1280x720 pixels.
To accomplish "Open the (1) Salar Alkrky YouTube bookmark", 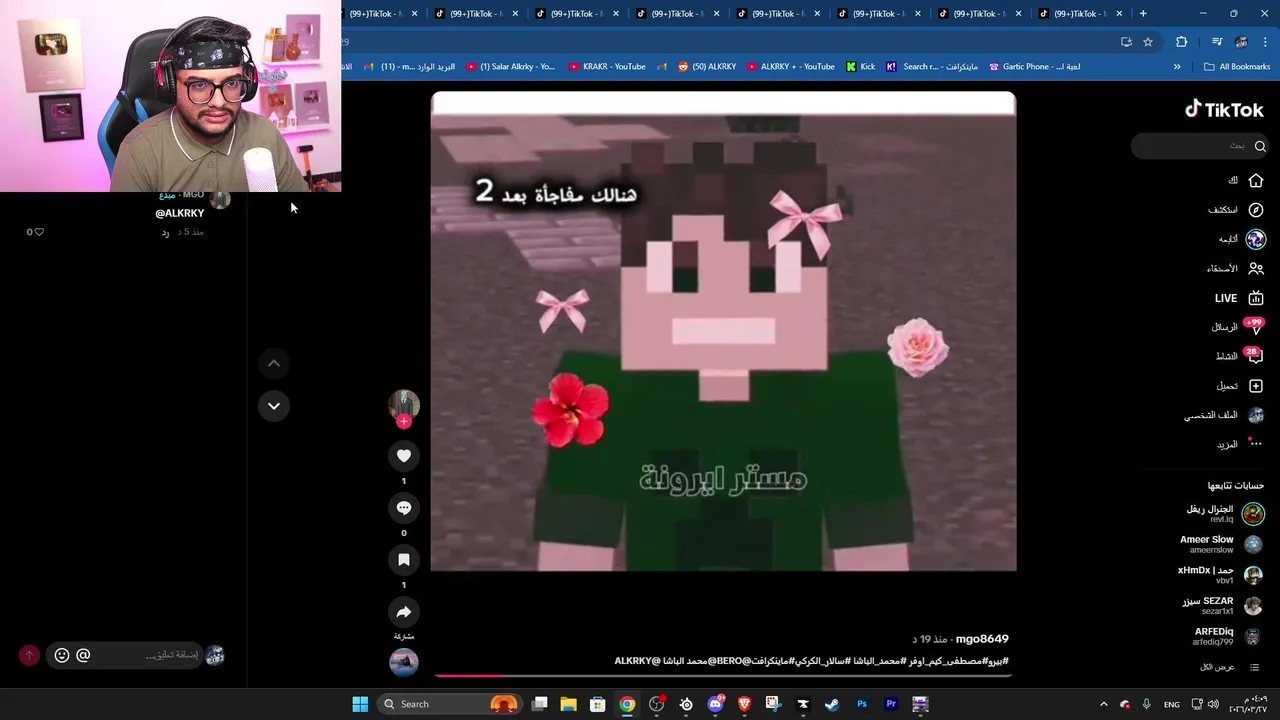I will tap(510, 67).
